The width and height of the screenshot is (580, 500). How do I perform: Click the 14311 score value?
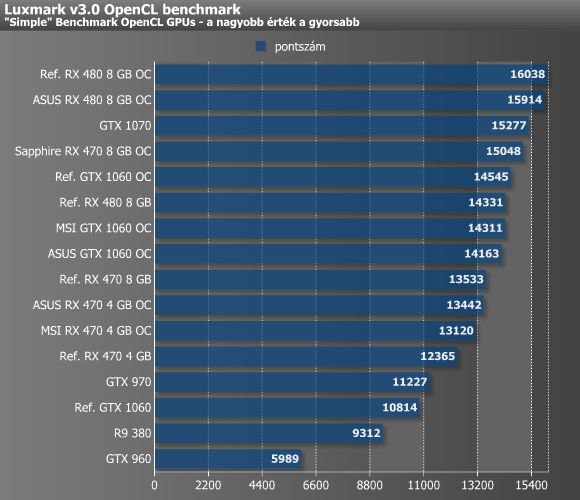[x=485, y=228]
